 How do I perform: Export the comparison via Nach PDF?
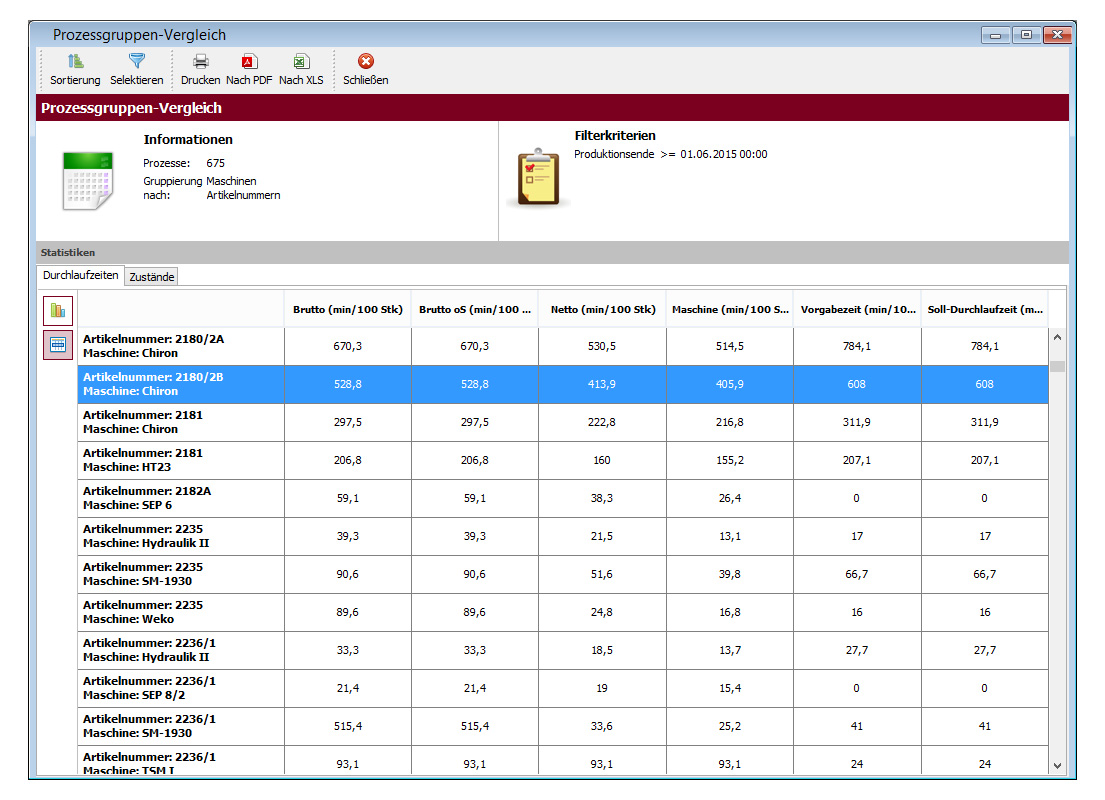coord(249,70)
